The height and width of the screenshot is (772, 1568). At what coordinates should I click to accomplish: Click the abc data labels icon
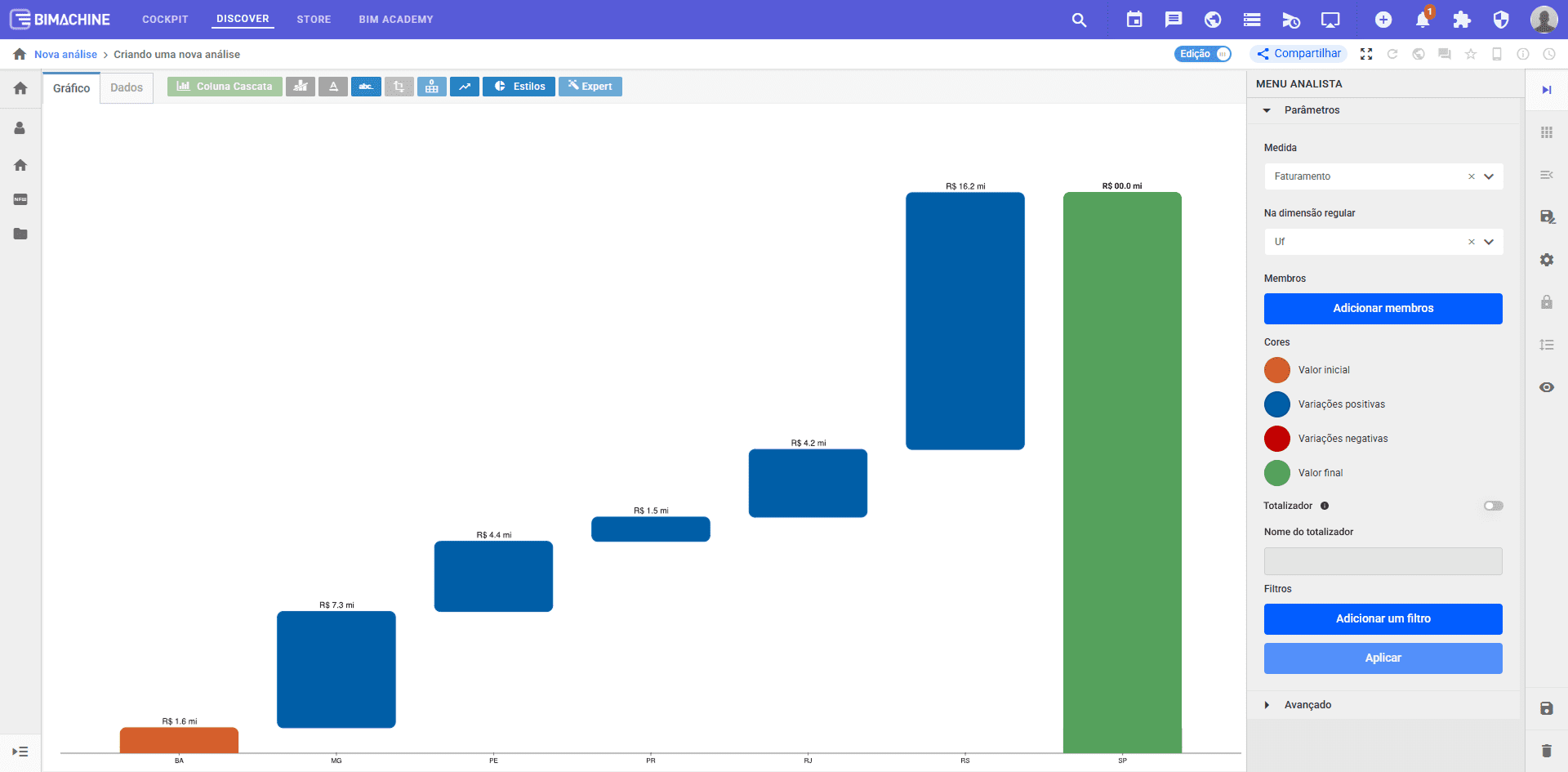coord(366,87)
